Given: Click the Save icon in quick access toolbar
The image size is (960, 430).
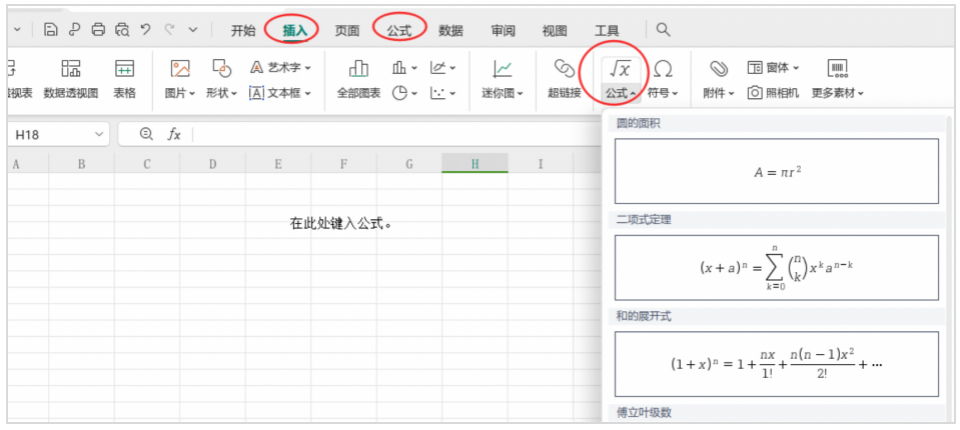Looking at the screenshot, I should 51,29.
